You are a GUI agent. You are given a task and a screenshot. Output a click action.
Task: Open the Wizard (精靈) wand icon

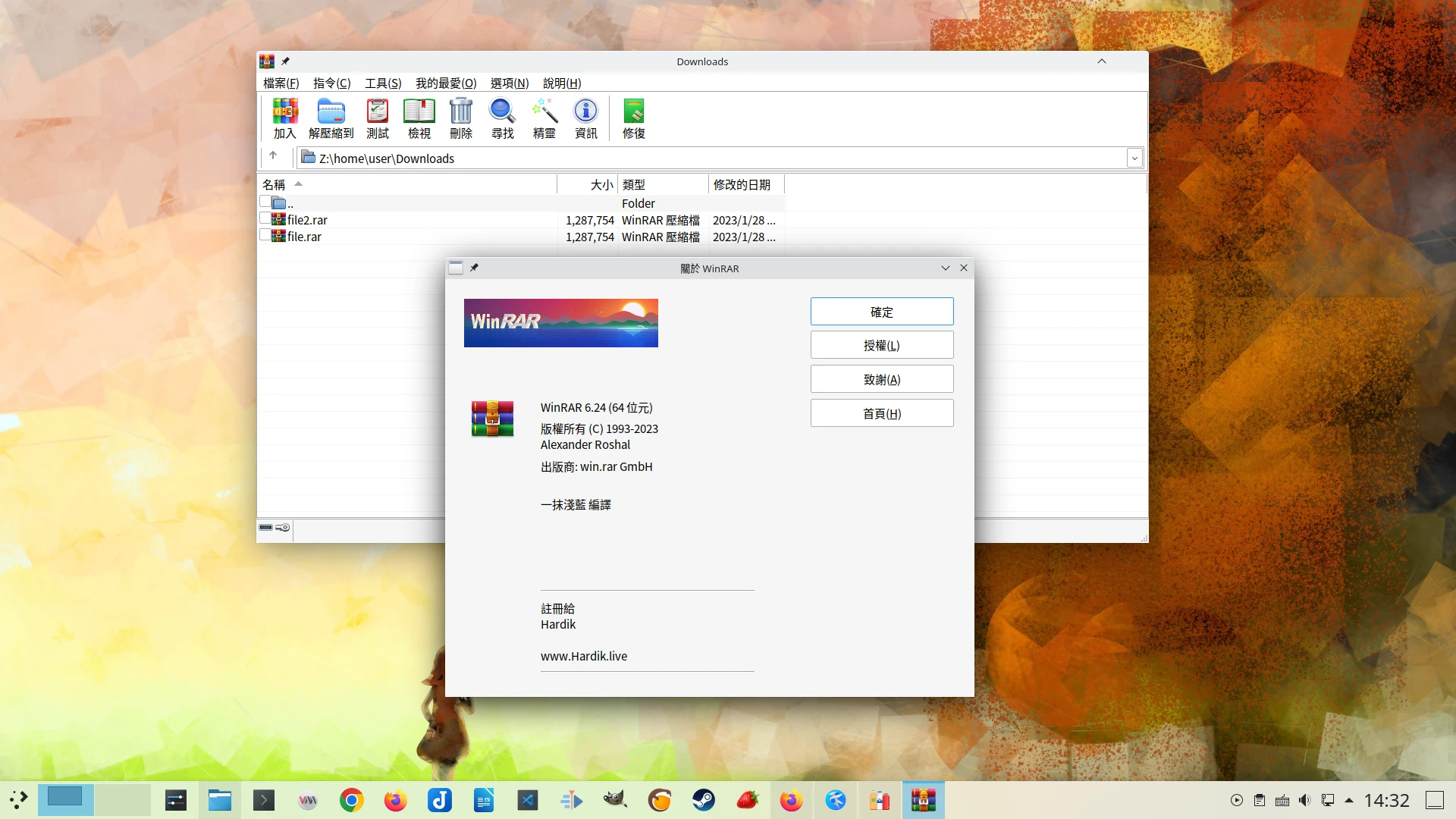point(544,118)
